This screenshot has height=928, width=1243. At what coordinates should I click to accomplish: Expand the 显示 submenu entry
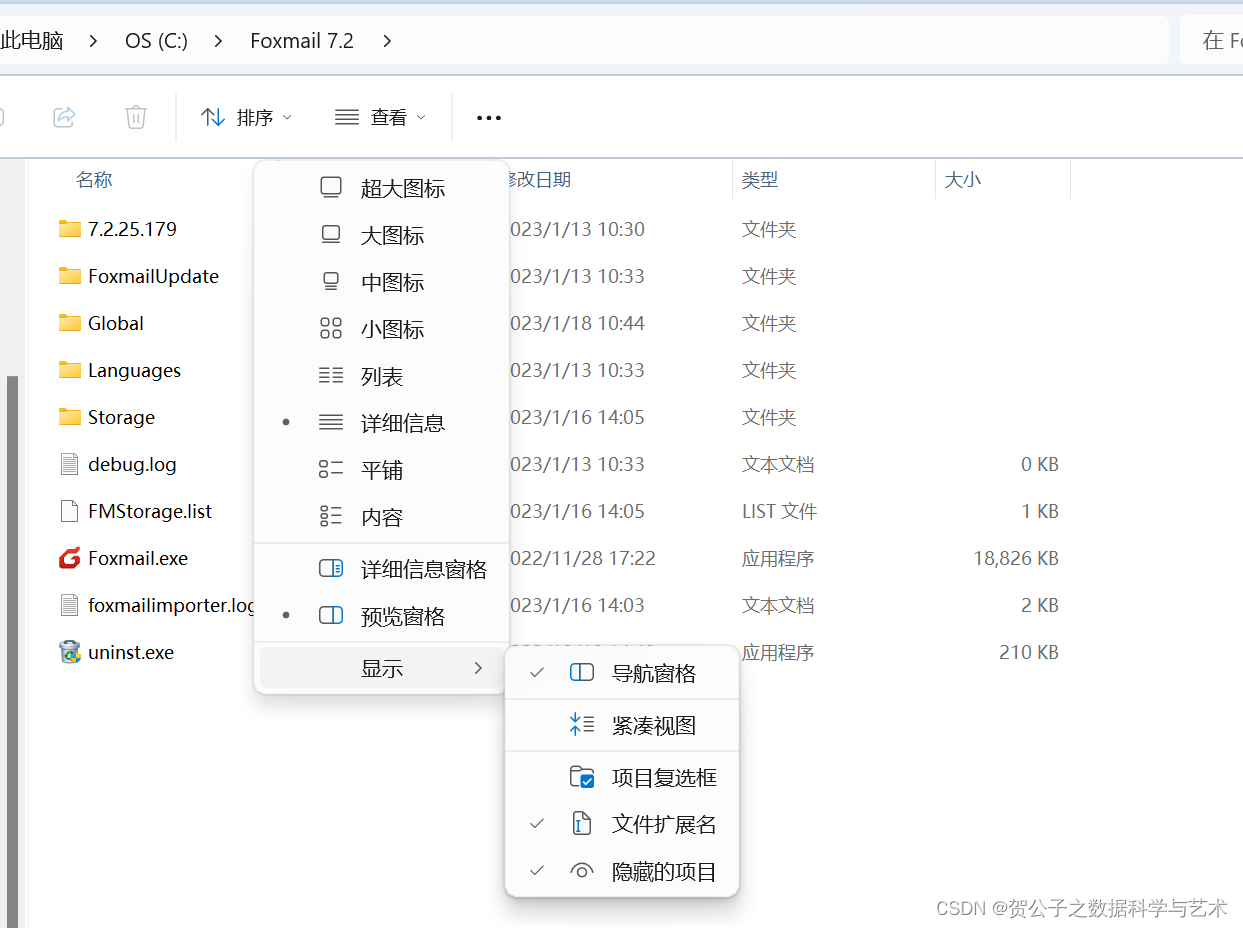pos(381,668)
